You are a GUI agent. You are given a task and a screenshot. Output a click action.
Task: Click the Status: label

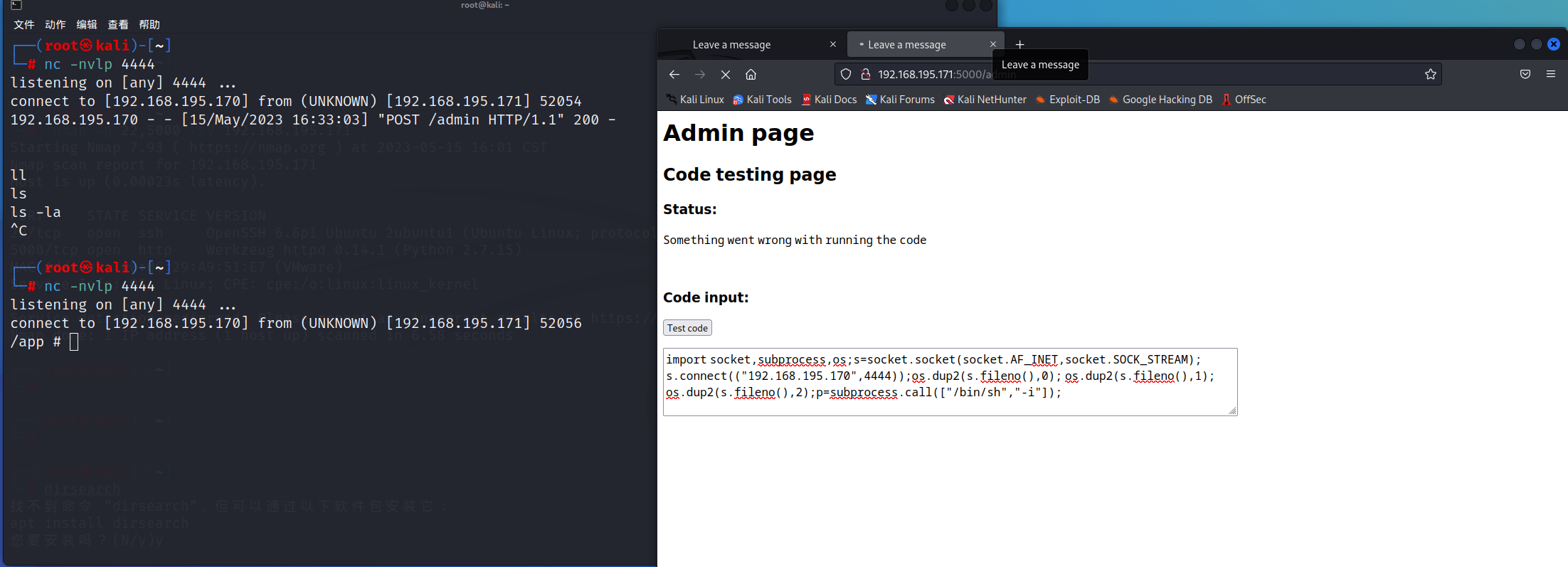[689, 209]
